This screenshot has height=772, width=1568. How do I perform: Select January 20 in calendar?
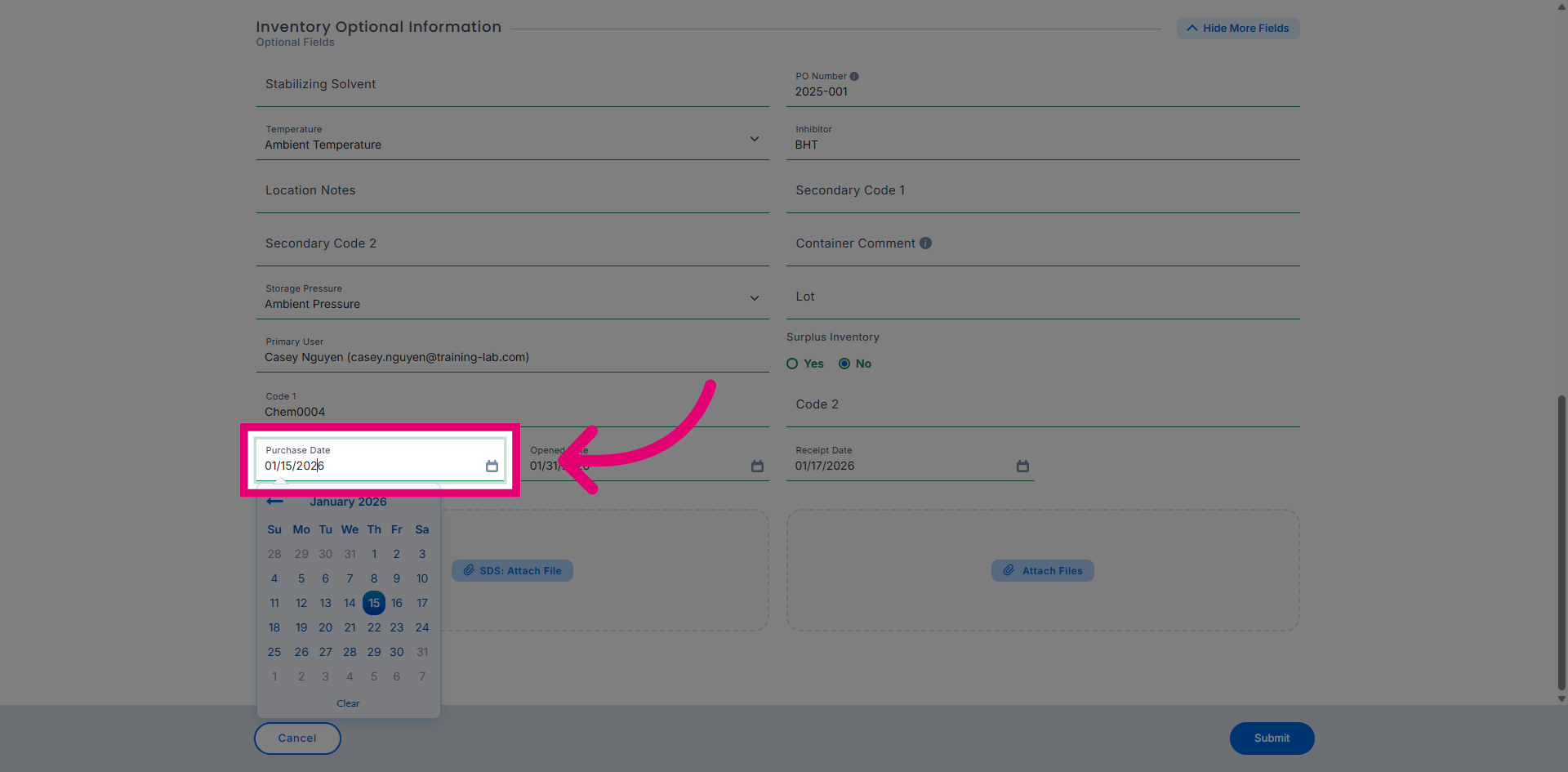pos(326,627)
